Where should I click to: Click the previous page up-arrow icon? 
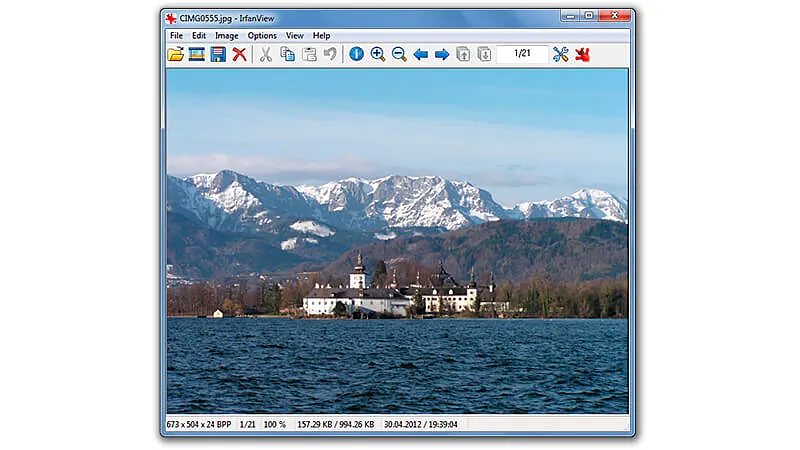(x=463, y=54)
